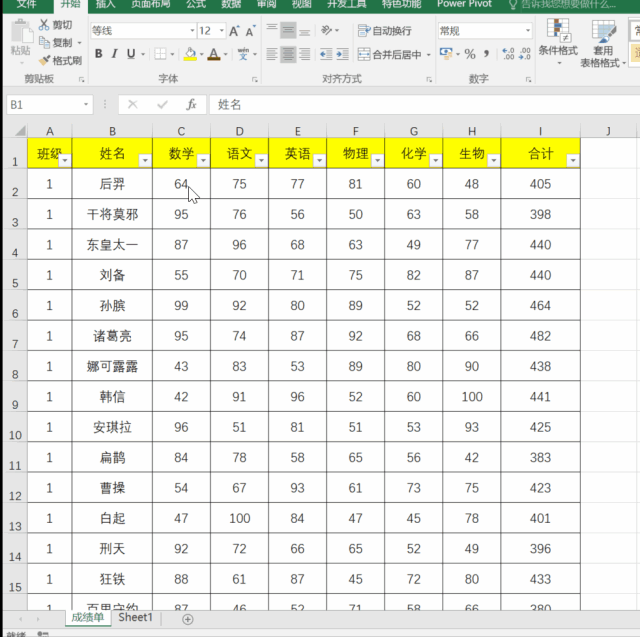Click the Copy (复制) icon
The height and width of the screenshot is (637, 640).
(x=44, y=42)
